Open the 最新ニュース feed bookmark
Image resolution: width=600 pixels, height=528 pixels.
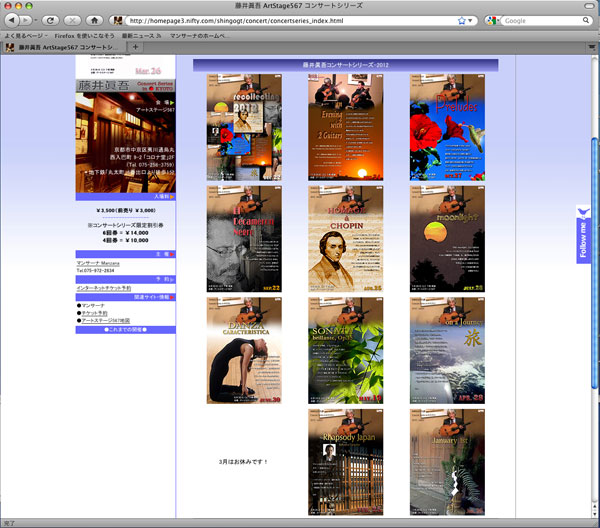[x=141, y=36]
